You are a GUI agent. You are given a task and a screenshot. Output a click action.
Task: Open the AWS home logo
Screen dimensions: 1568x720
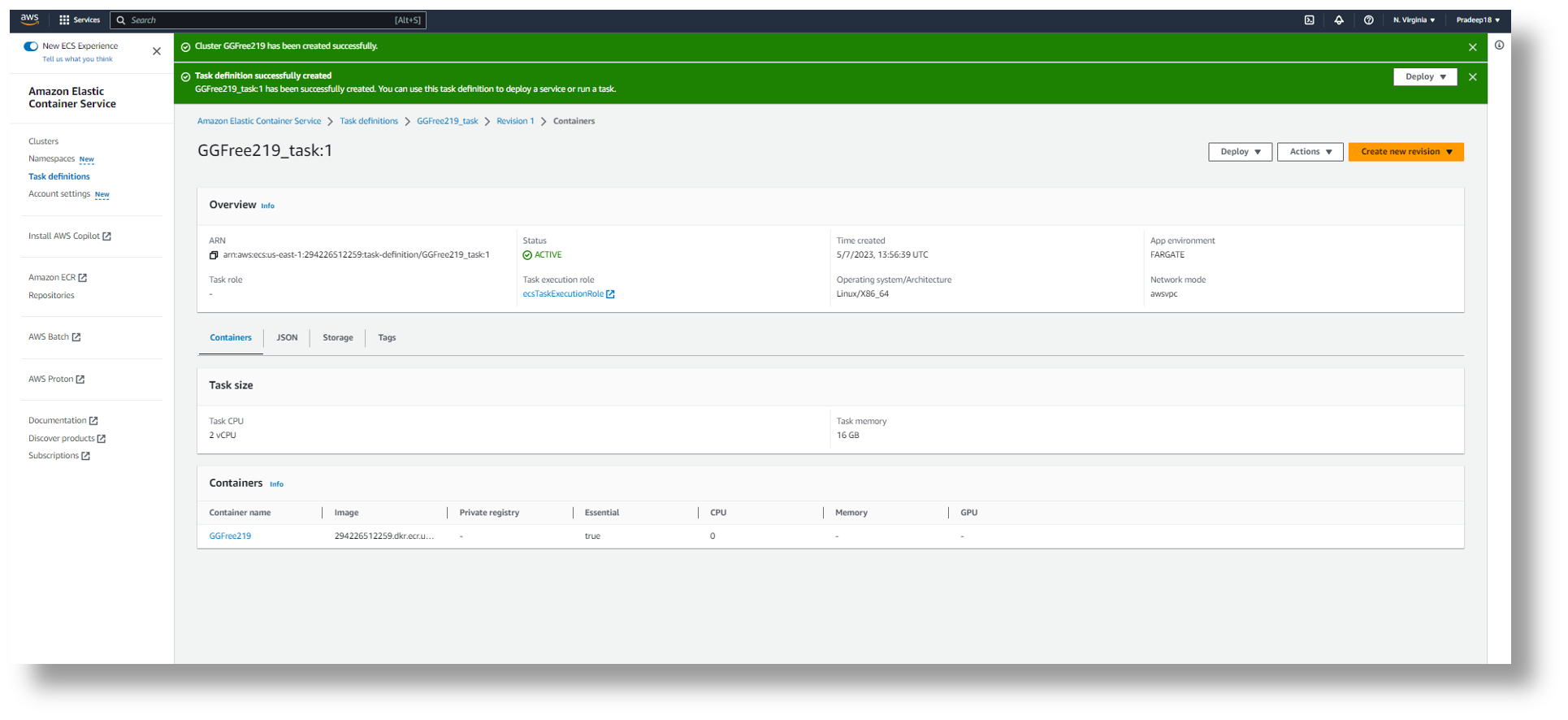click(30, 20)
